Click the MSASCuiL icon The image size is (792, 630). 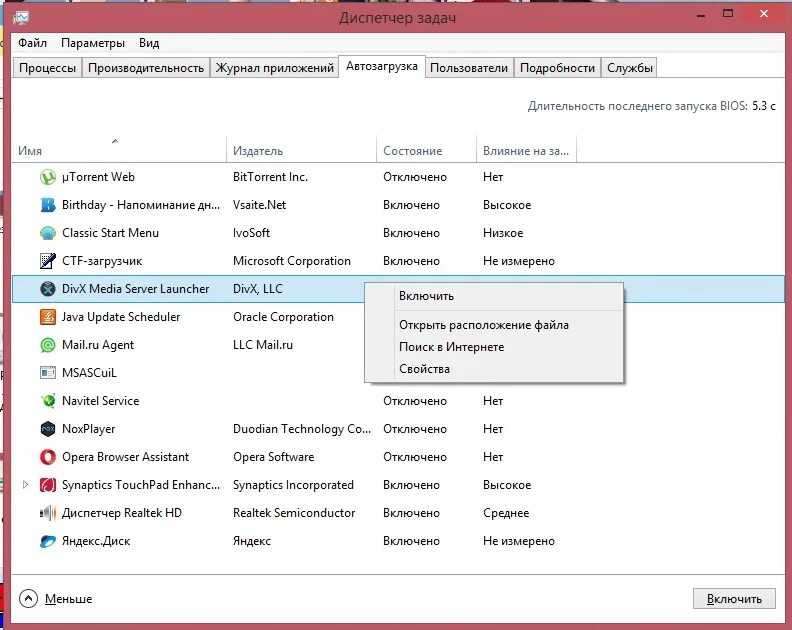click(x=47, y=373)
